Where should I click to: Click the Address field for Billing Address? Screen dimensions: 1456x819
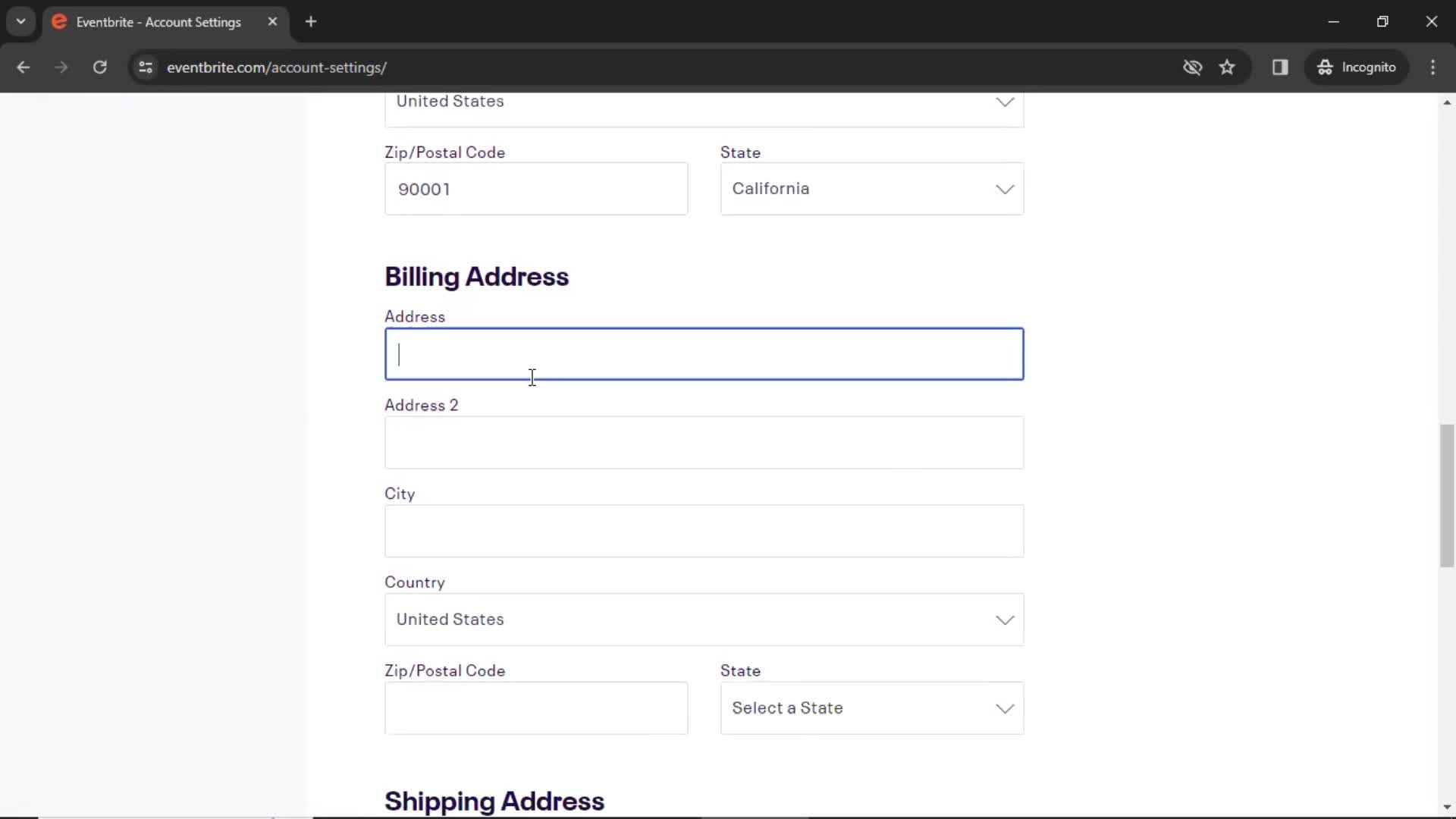[x=704, y=353]
